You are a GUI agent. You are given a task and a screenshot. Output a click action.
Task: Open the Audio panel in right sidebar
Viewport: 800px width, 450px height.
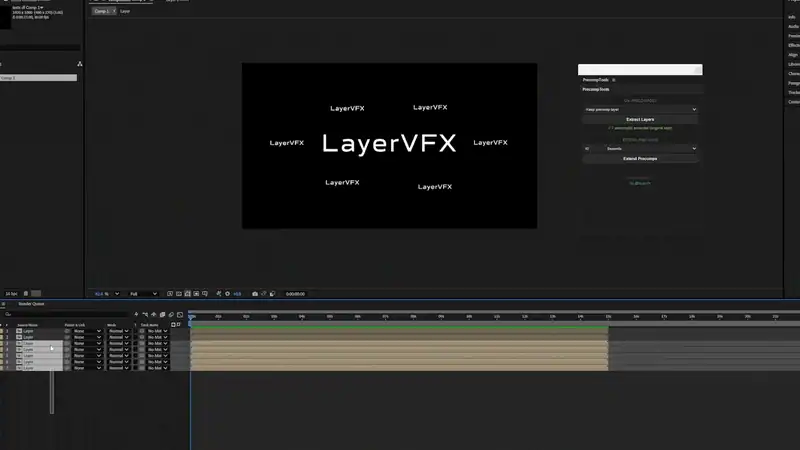793,27
